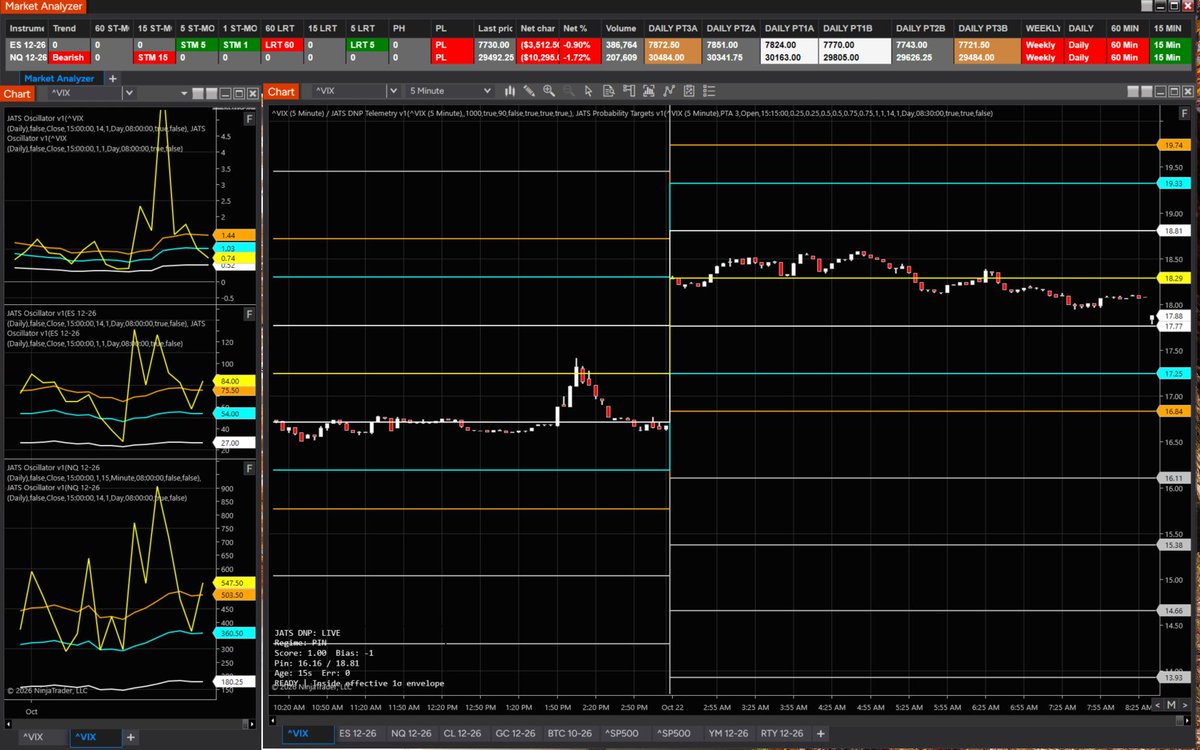The width and height of the screenshot is (1200, 750).
Task: Choose the cursor pointer tool
Action: (588, 91)
